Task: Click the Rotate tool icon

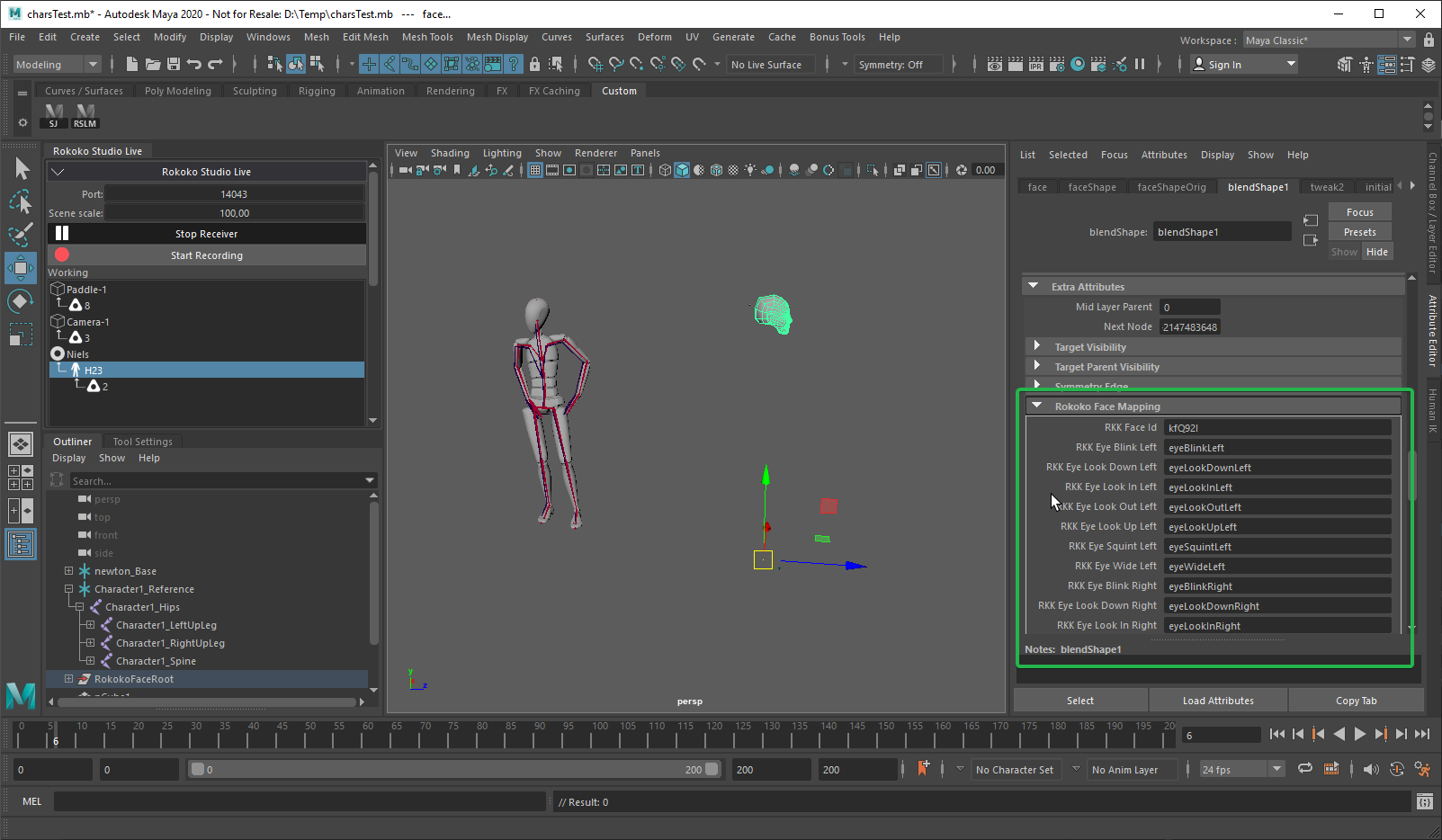Action: [21, 301]
